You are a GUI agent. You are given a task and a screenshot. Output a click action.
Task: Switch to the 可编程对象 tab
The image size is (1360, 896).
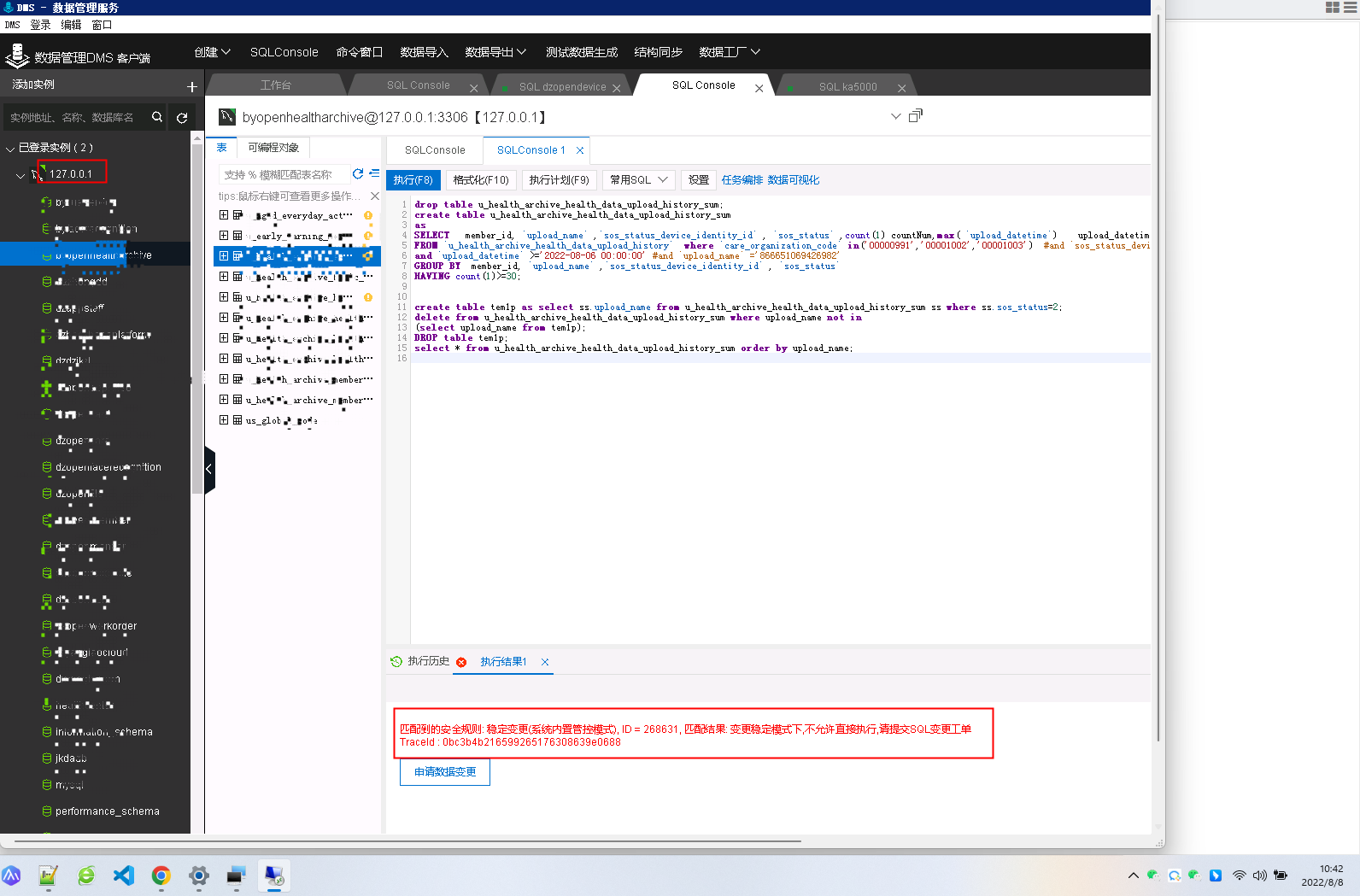pyautogui.click(x=273, y=148)
